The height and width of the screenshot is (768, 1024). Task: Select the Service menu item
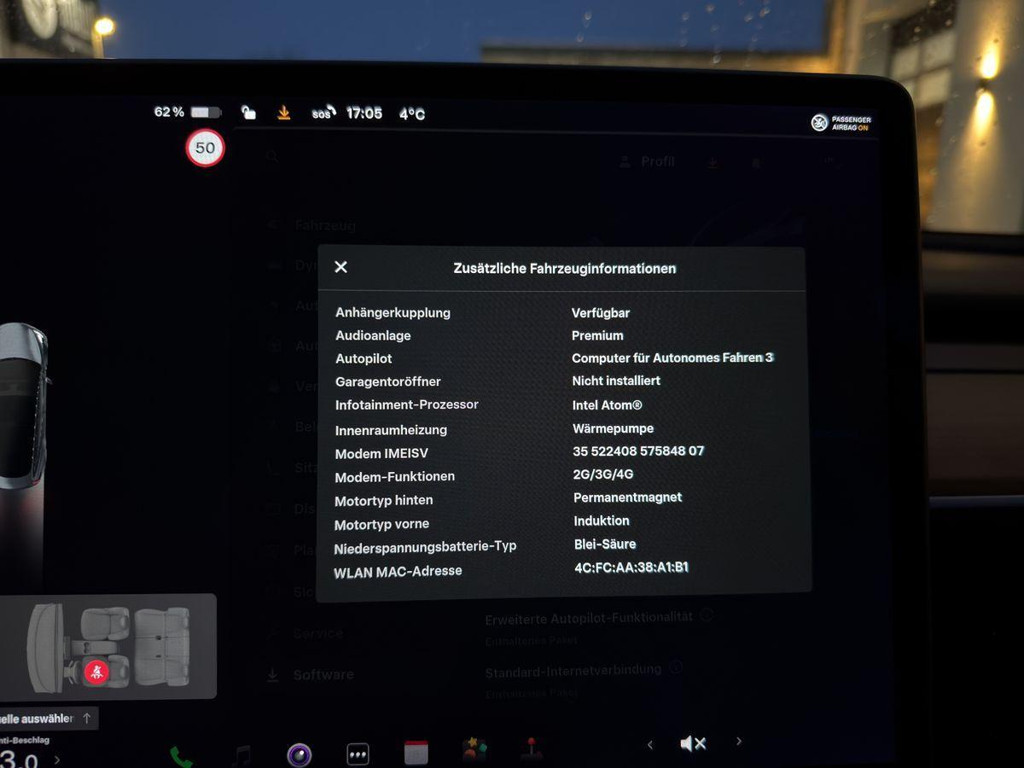[318, 633]
